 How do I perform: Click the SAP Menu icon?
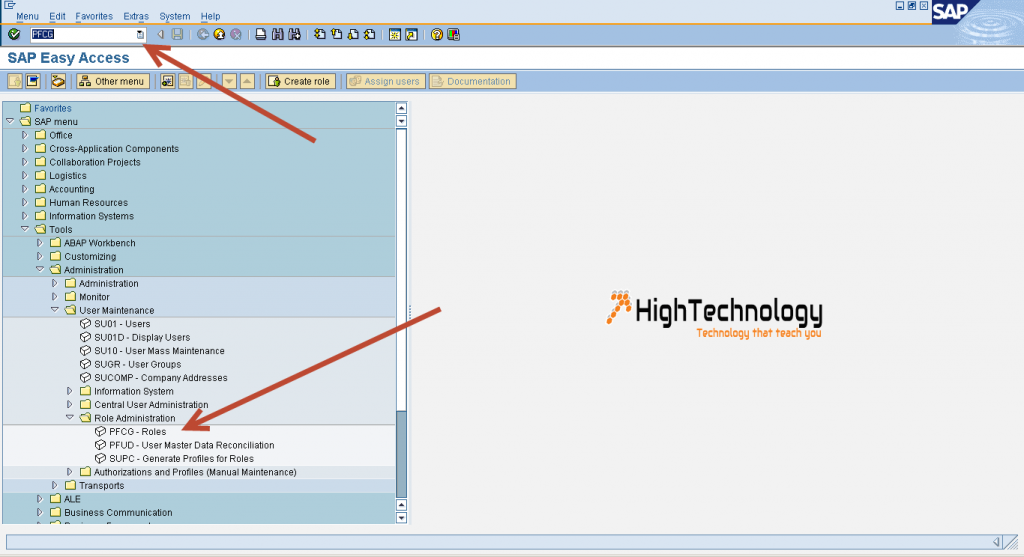[x=33, y=81]
